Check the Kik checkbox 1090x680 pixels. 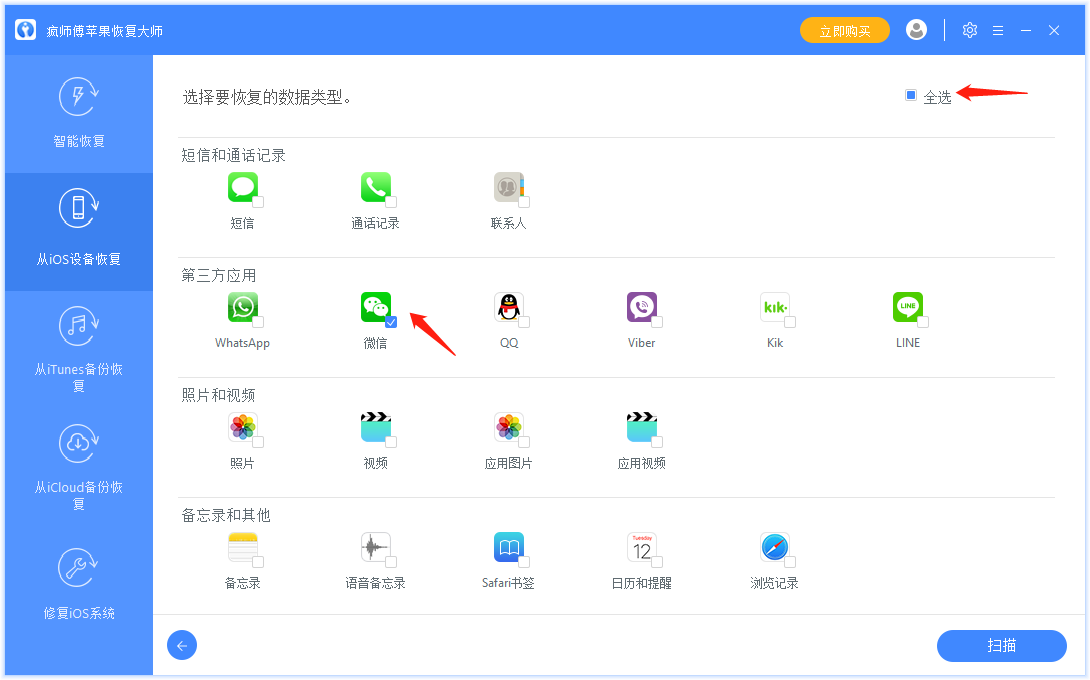(790, 322)
